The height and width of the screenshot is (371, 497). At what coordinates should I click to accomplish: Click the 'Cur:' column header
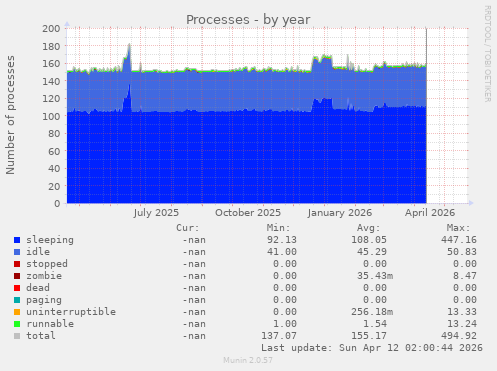point(187,228)
